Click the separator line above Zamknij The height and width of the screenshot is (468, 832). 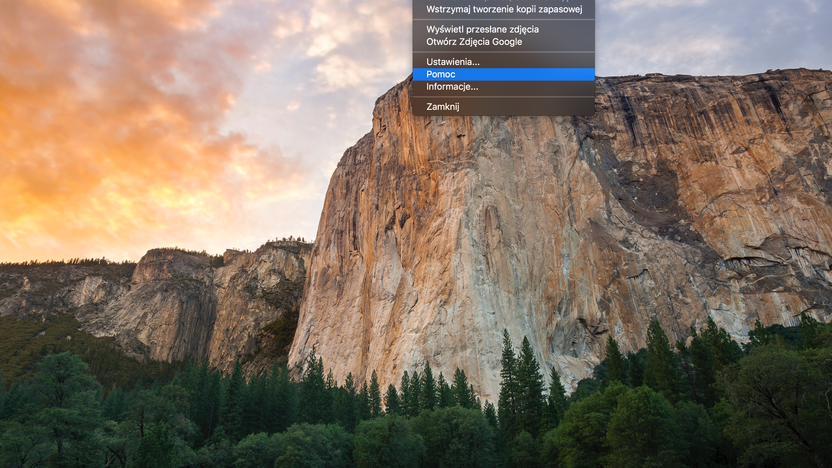(503, 97)
